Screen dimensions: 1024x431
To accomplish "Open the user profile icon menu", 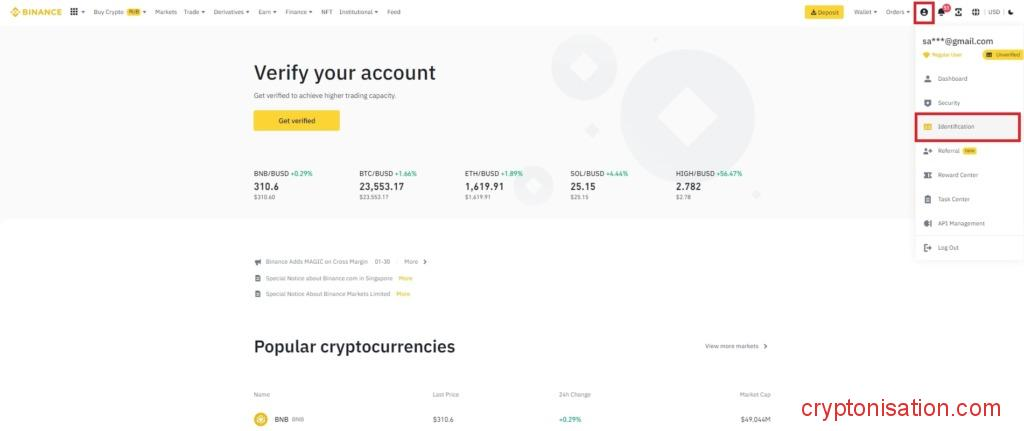I will [924, 12].
